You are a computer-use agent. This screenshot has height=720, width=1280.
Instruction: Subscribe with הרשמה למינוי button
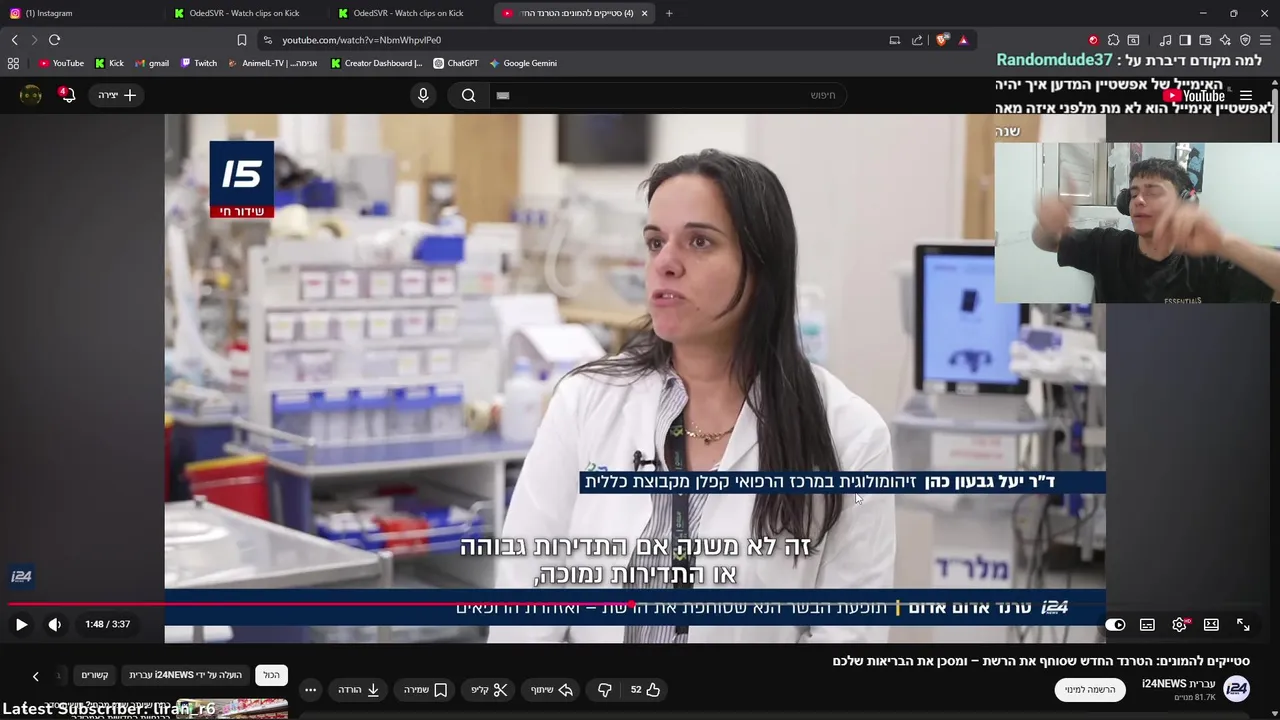point(1090,690)
